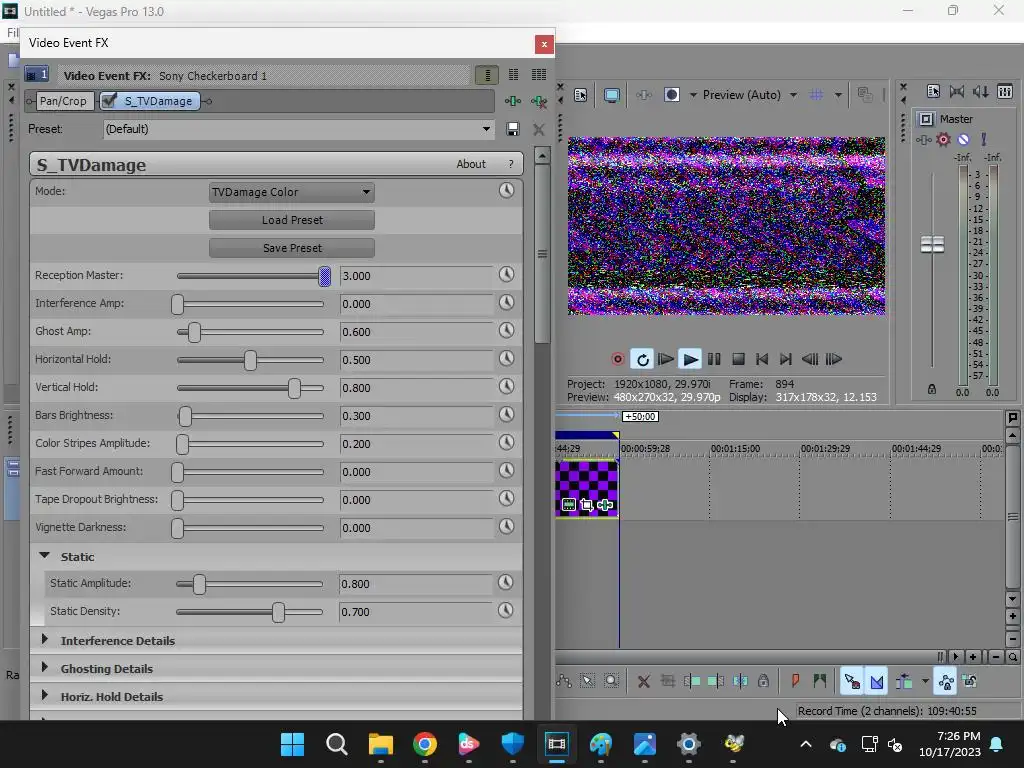Toggle animation clock for Mode parameter
1024x768 pixels.
click(x=506, y=190)
